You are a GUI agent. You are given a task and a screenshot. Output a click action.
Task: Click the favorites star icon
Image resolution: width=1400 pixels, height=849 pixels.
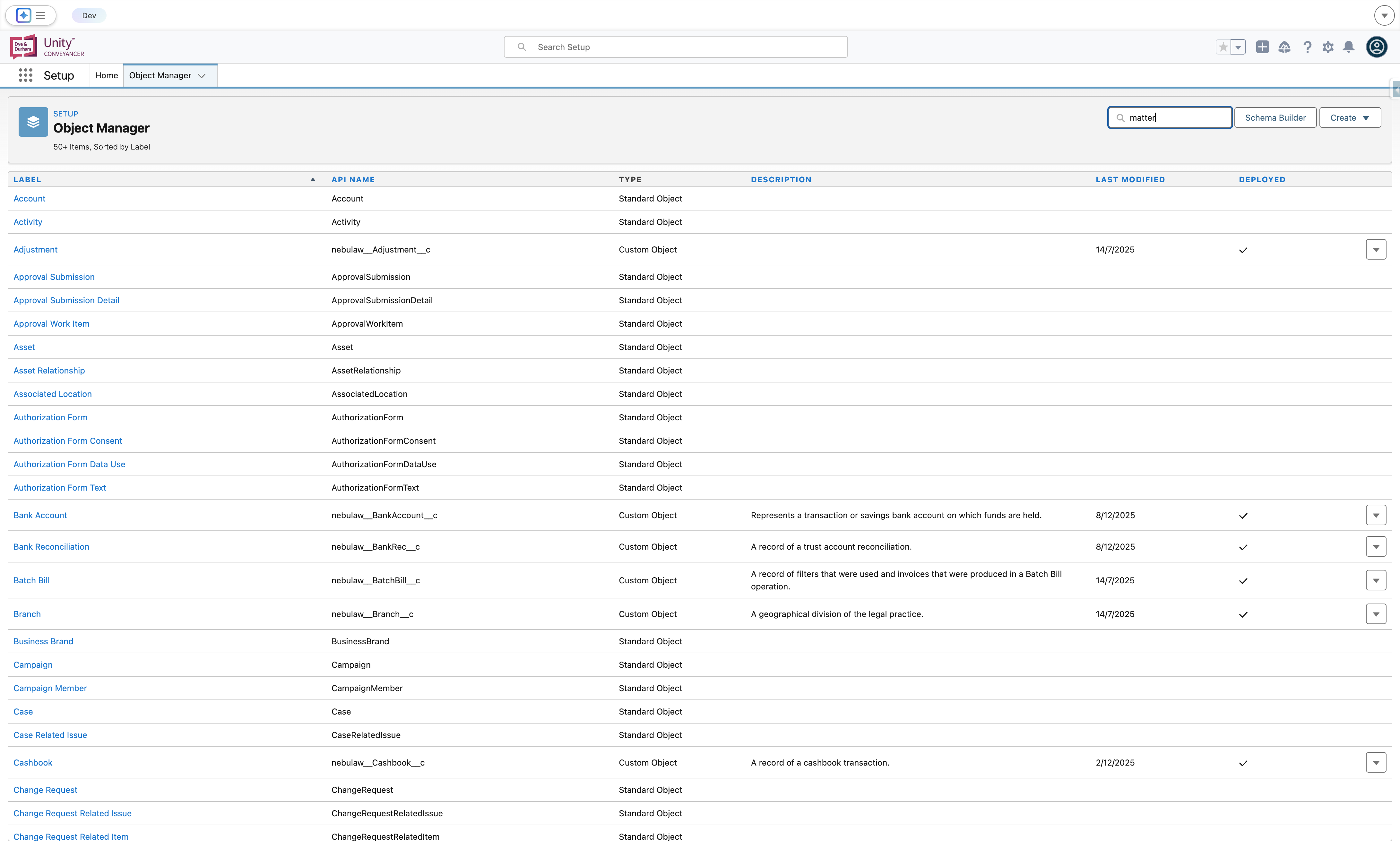coord(1223,47)
